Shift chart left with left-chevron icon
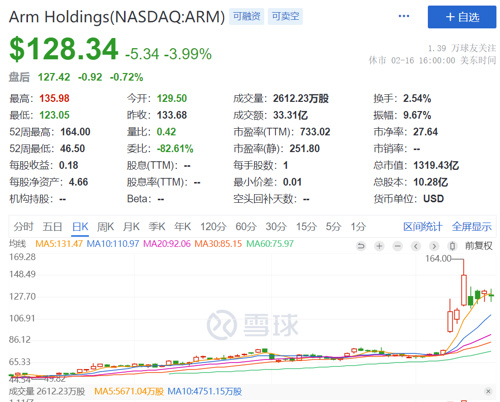The width and height of the screenshot is (500, 402). click(x=416, y=246)
